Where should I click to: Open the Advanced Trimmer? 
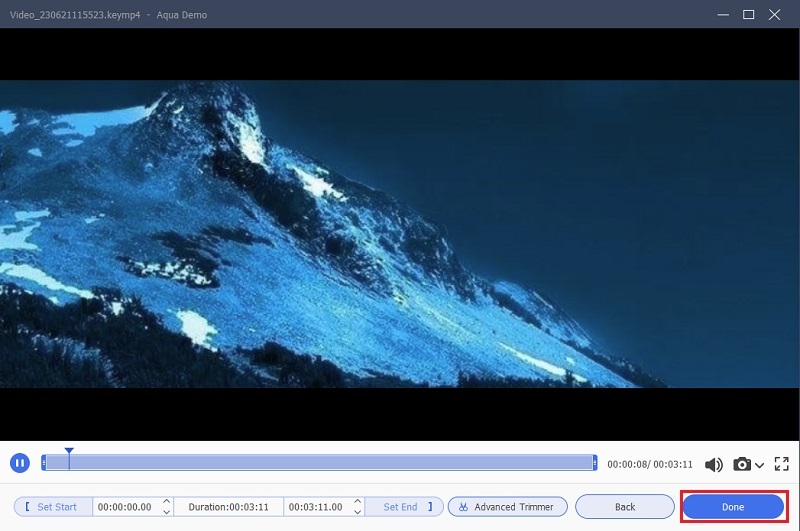pyautogui.click(x=508, y=507)
